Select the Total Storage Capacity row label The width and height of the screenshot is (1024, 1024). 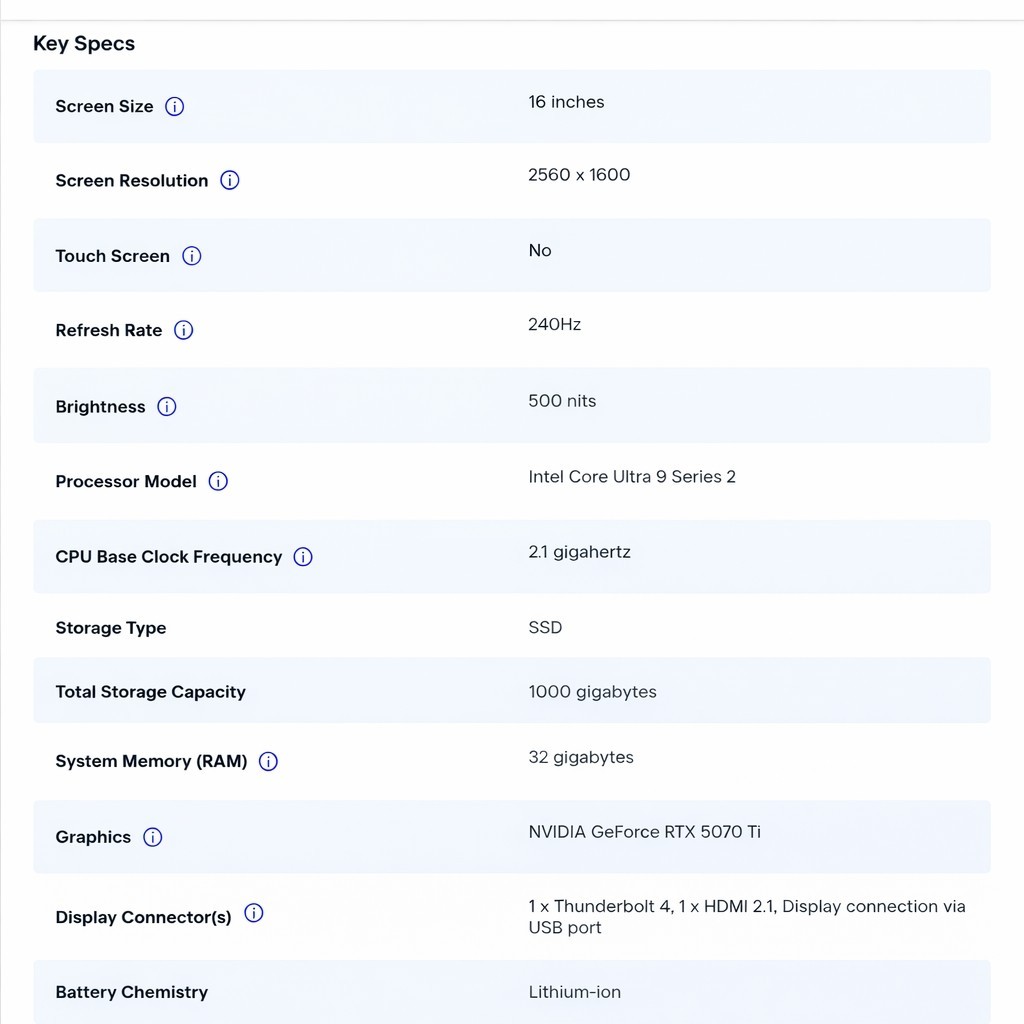pos(150,692)
